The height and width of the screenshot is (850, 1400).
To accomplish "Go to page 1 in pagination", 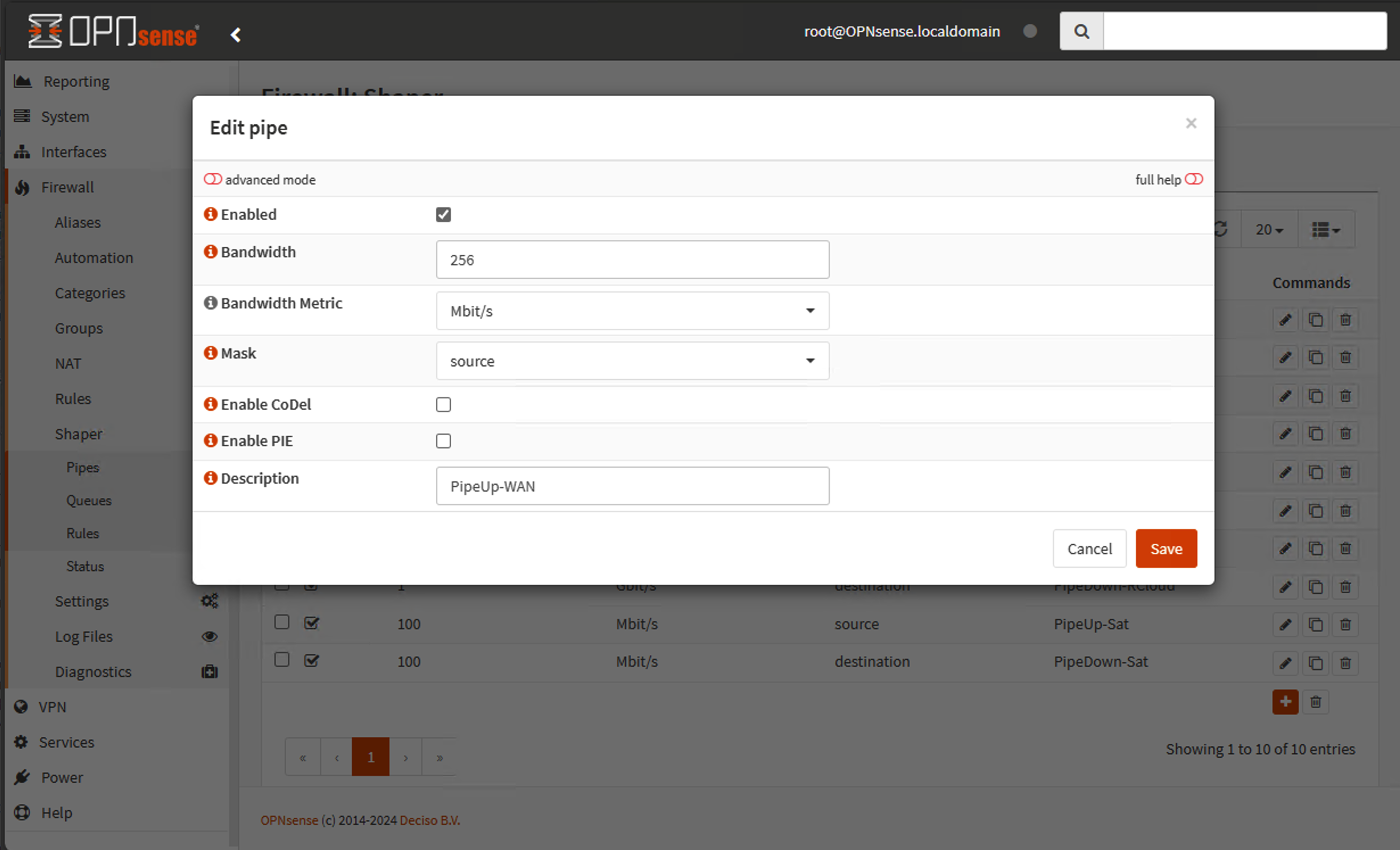I will pyautogui.click(x=370, y=757).
